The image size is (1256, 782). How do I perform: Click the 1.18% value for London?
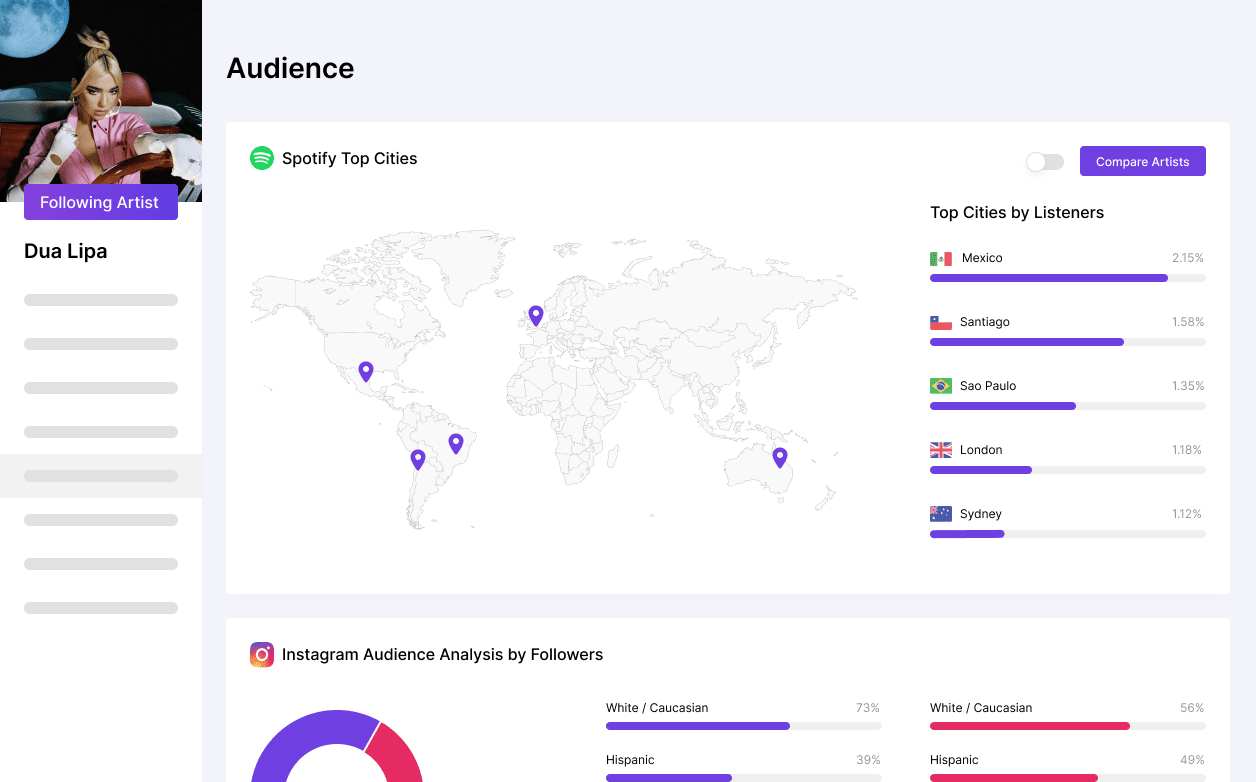pyautogui.click(x=1188, y=450)
